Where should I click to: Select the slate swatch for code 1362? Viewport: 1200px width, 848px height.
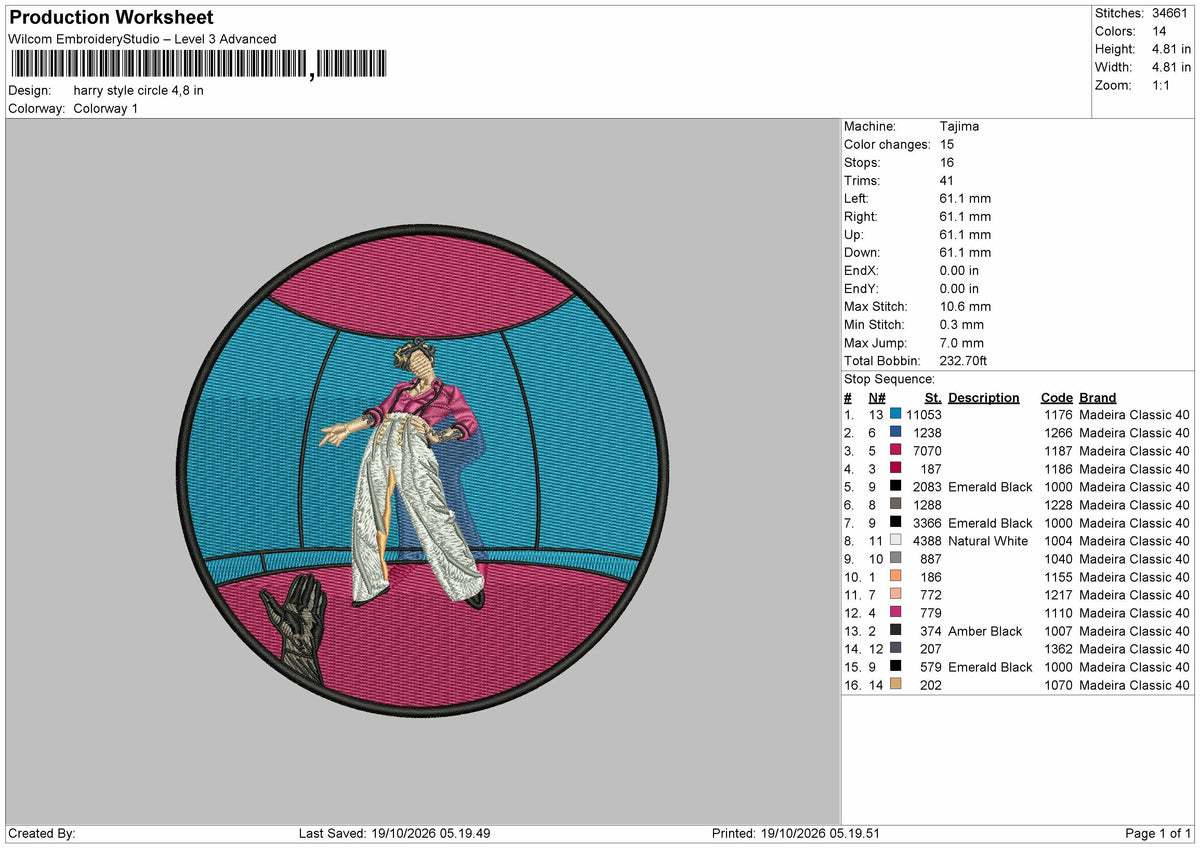click(895, 649)
